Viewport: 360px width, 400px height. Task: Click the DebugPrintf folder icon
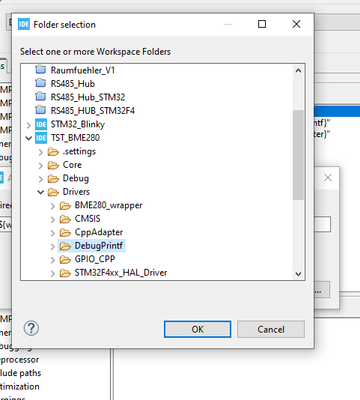[65, 246]
